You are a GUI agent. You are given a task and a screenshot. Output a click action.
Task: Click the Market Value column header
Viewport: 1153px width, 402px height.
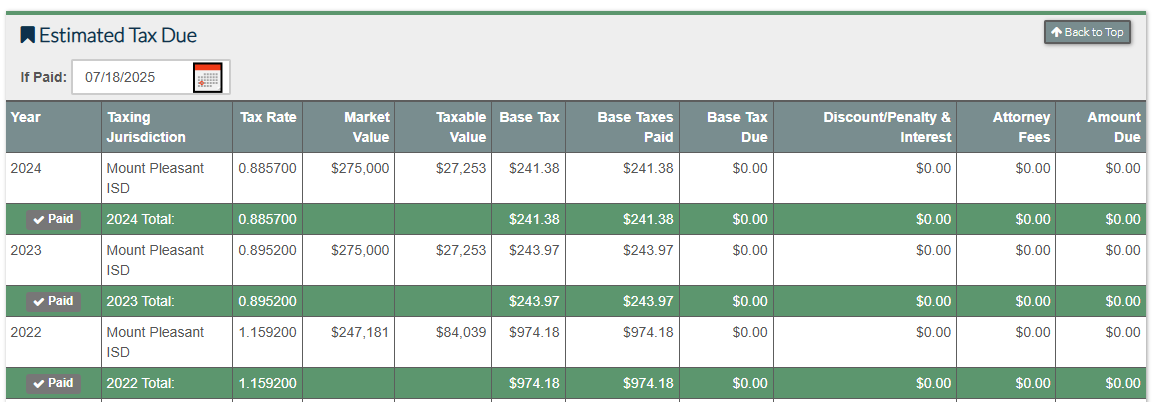click(x=366, y=127)
